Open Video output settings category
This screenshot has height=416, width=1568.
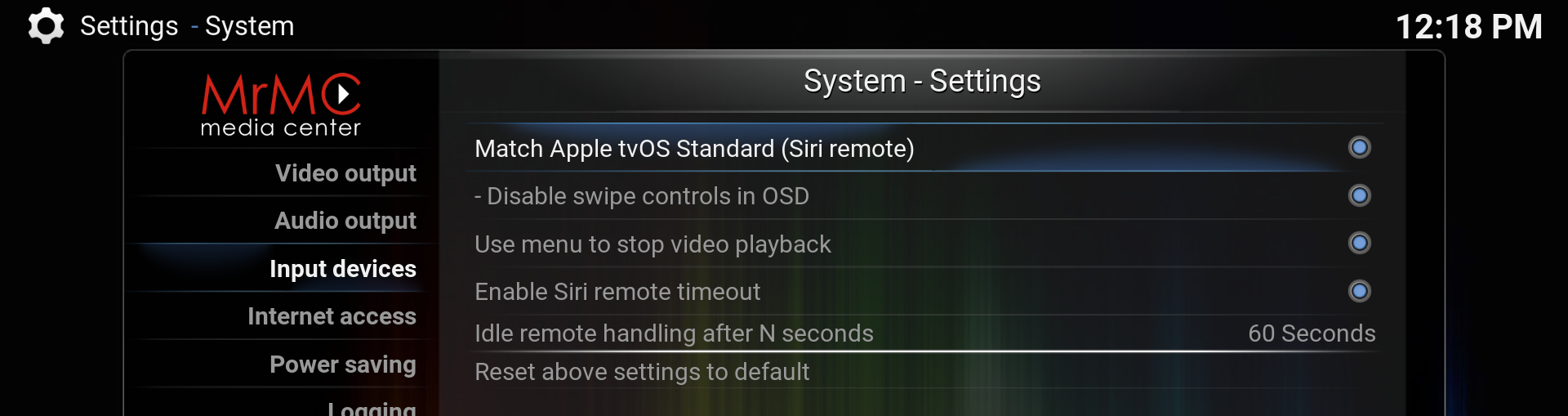pos(345,173)
